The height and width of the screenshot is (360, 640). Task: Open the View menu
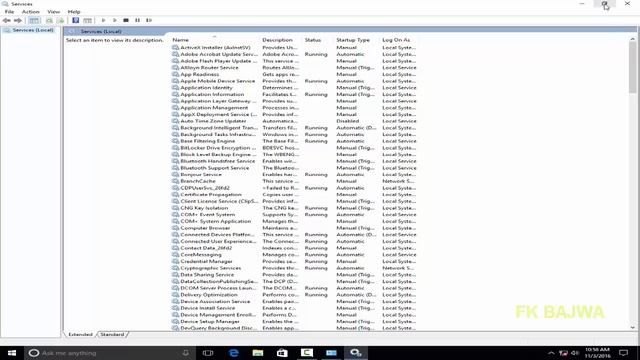click(x=53, y=12)
